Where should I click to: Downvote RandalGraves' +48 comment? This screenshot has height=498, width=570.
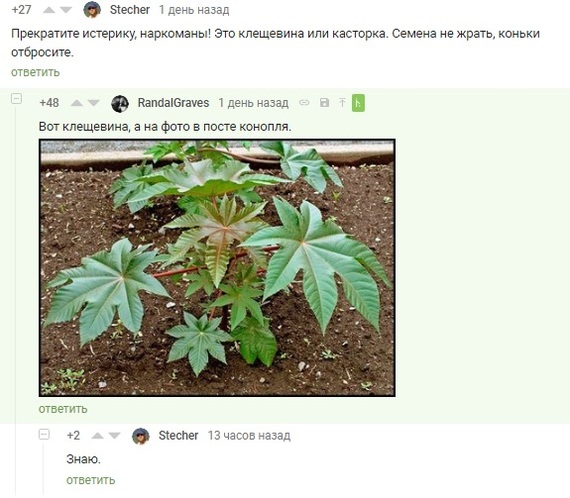click(93, 103)
